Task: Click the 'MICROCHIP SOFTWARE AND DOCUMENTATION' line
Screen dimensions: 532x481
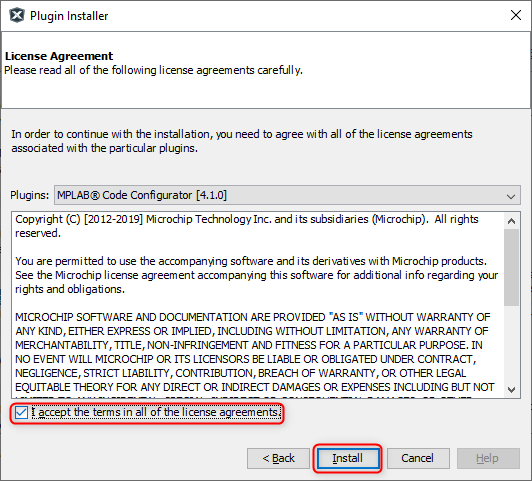Action: 252,317
